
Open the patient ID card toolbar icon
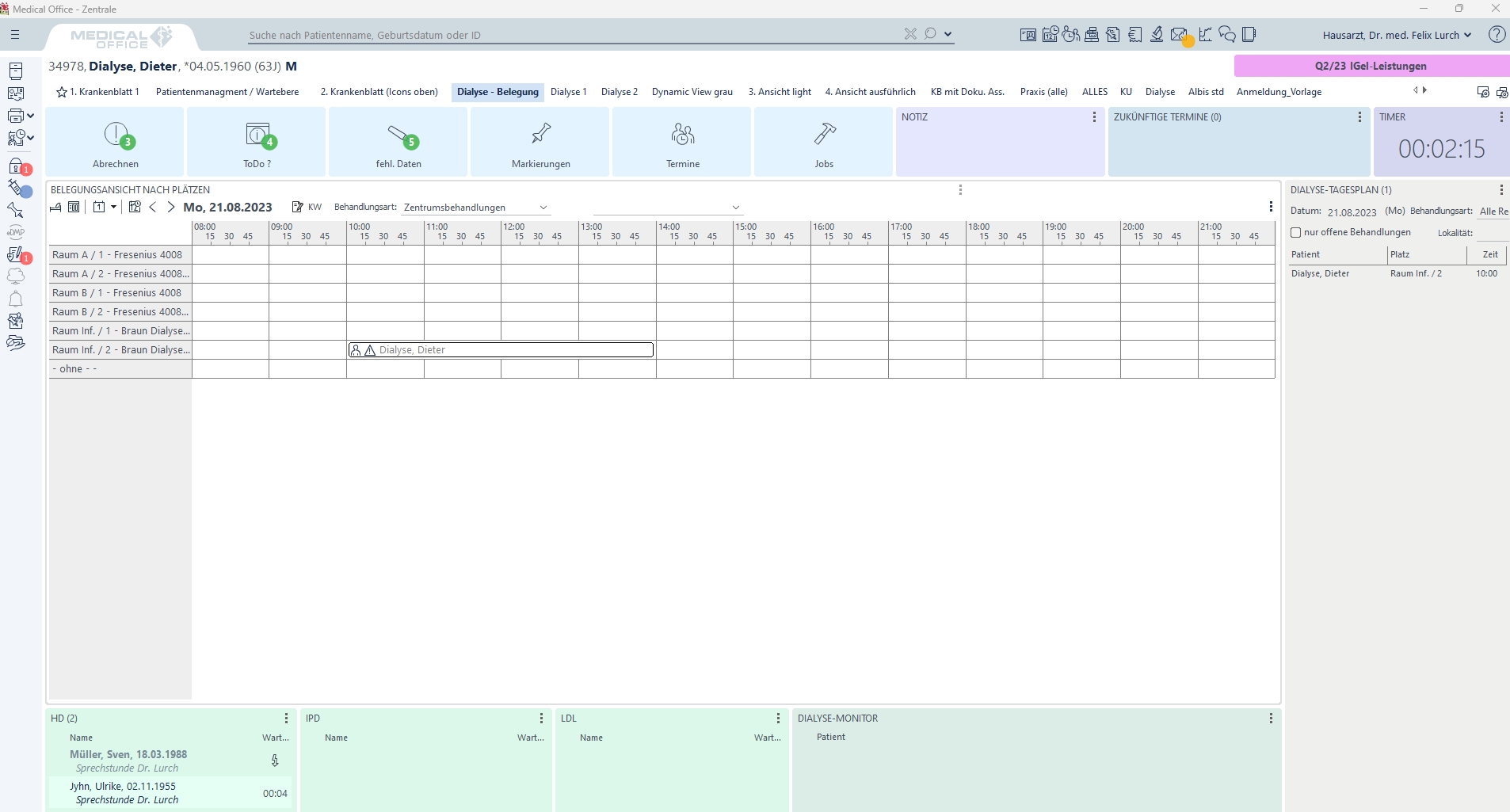(1028, 35)
